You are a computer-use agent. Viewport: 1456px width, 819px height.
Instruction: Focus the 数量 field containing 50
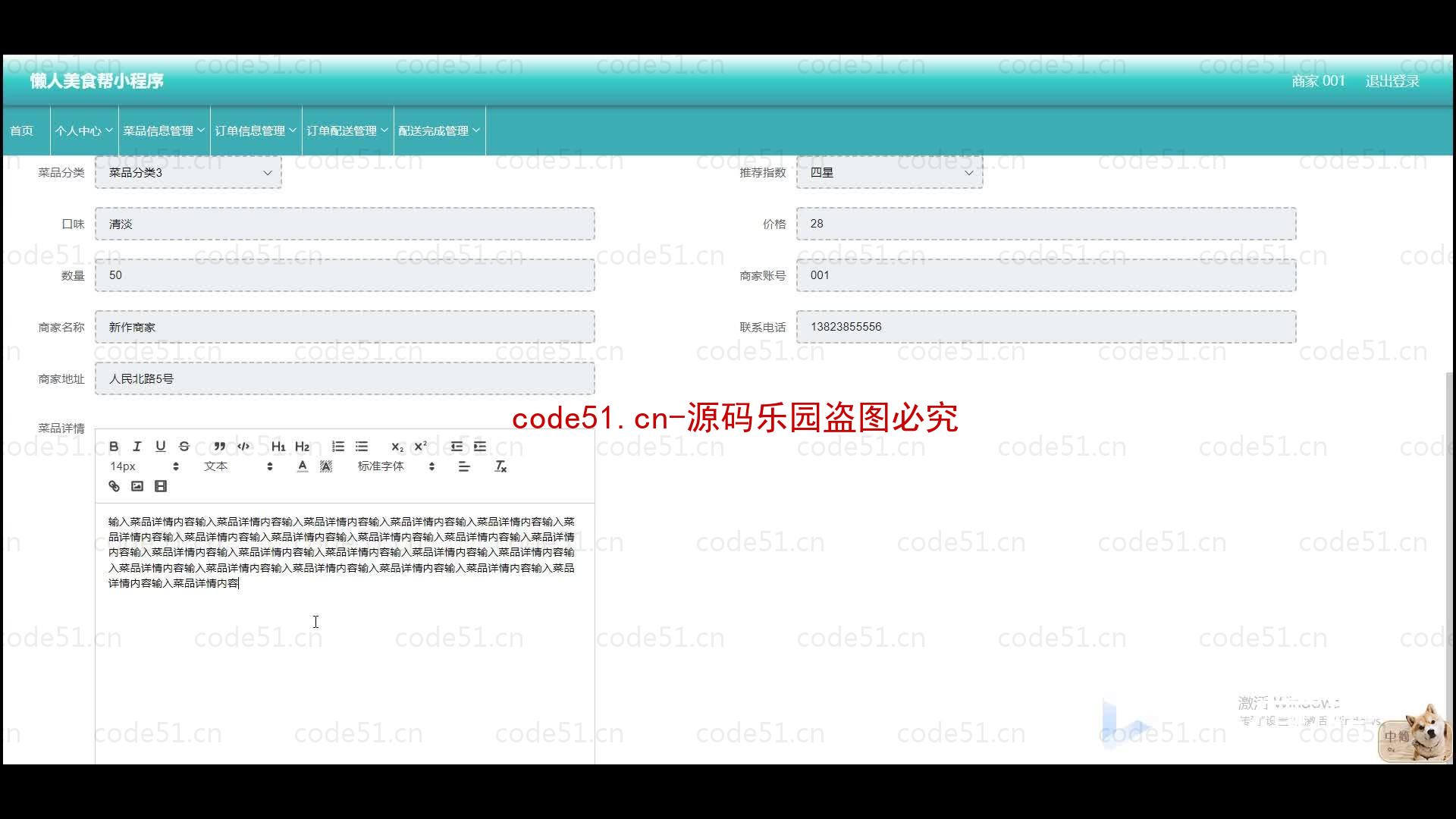344,275
